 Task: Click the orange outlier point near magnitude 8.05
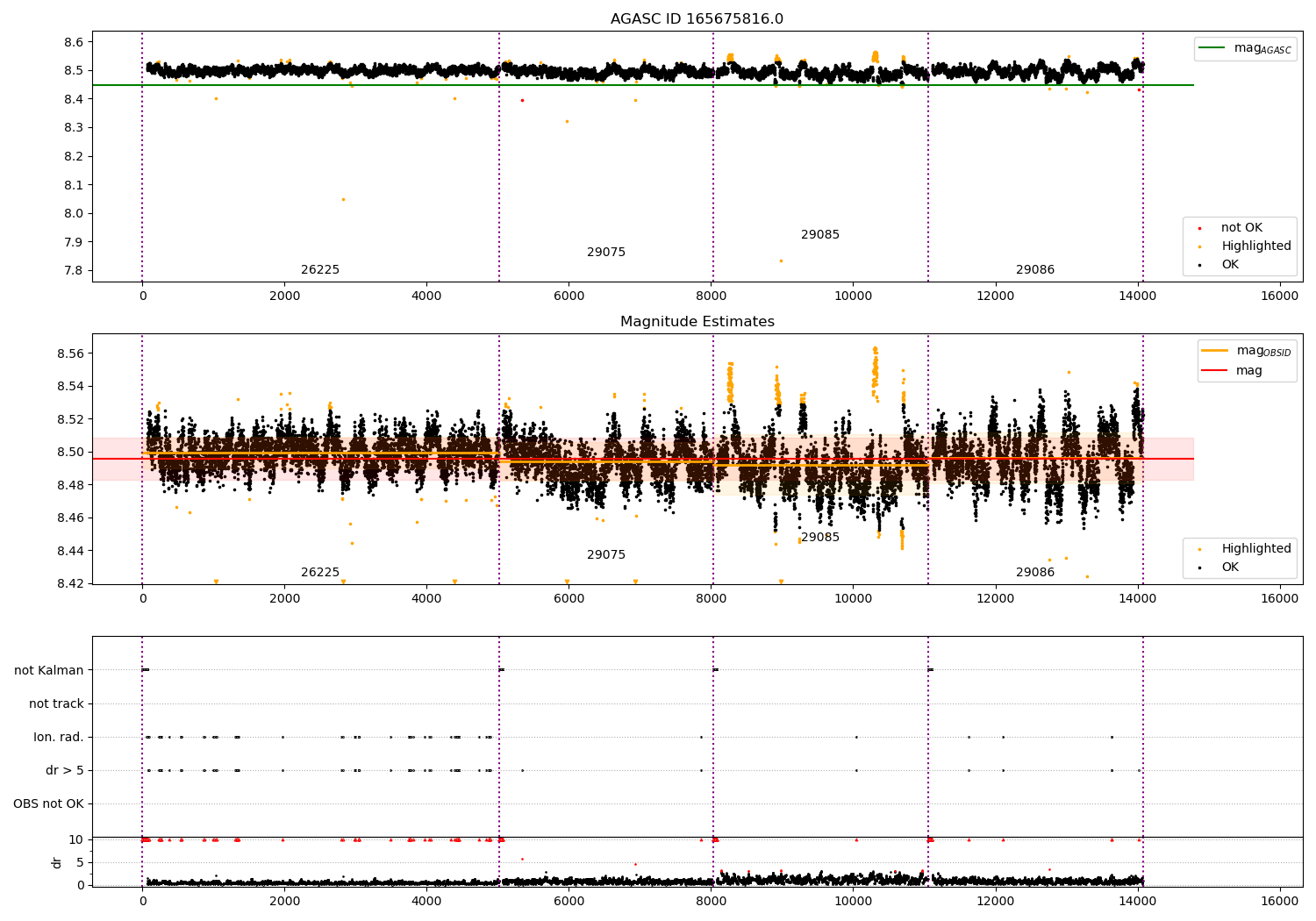[343, 199]
